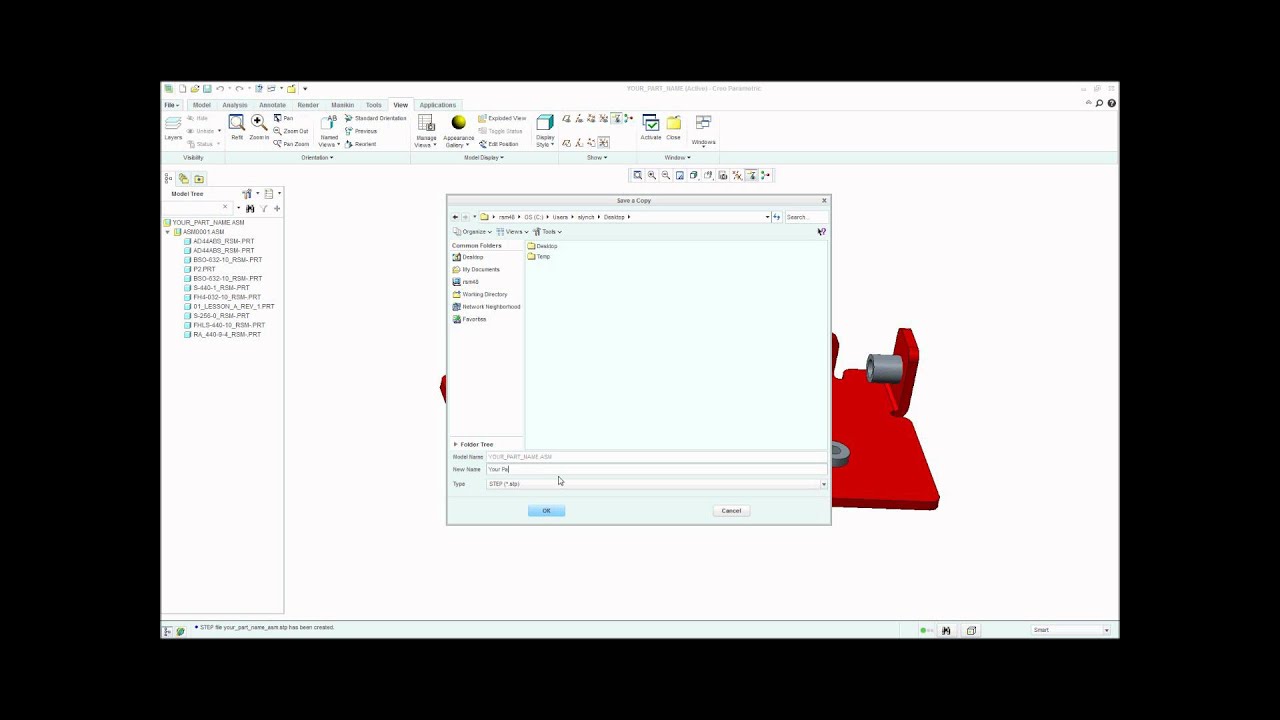This screenshot has height=720, width=1280.
Task: Click the Folder Browser tab icon above Model Tree
Action: tap(183, 178)
